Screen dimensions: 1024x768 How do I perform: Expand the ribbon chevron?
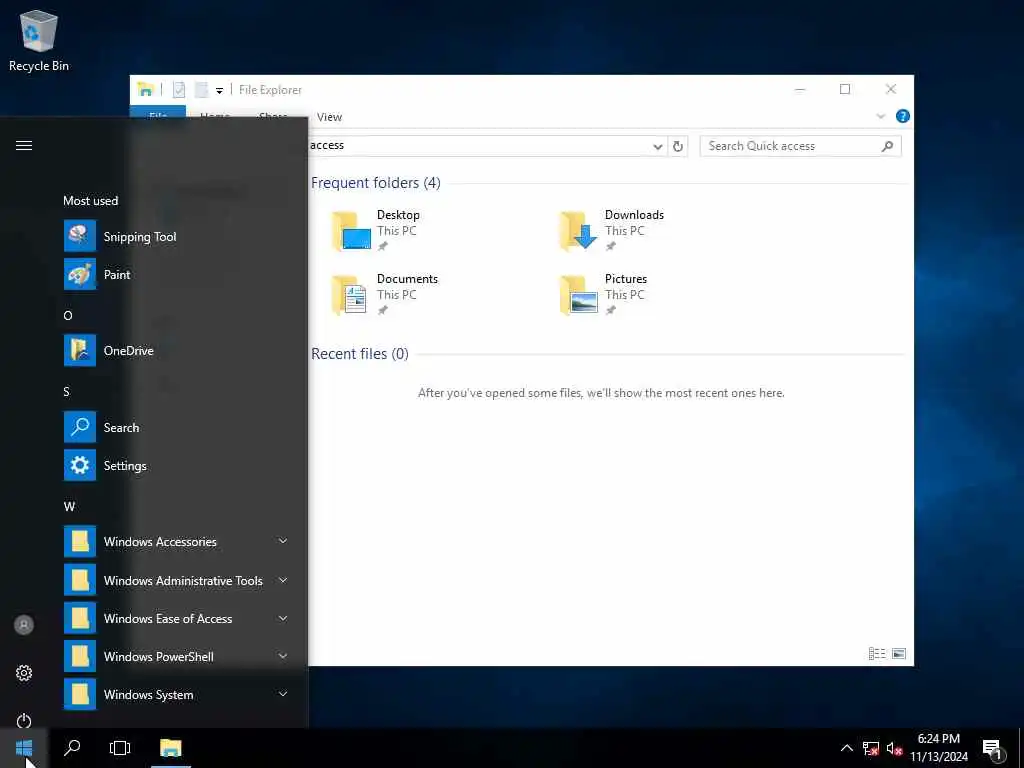coord(880,116)
